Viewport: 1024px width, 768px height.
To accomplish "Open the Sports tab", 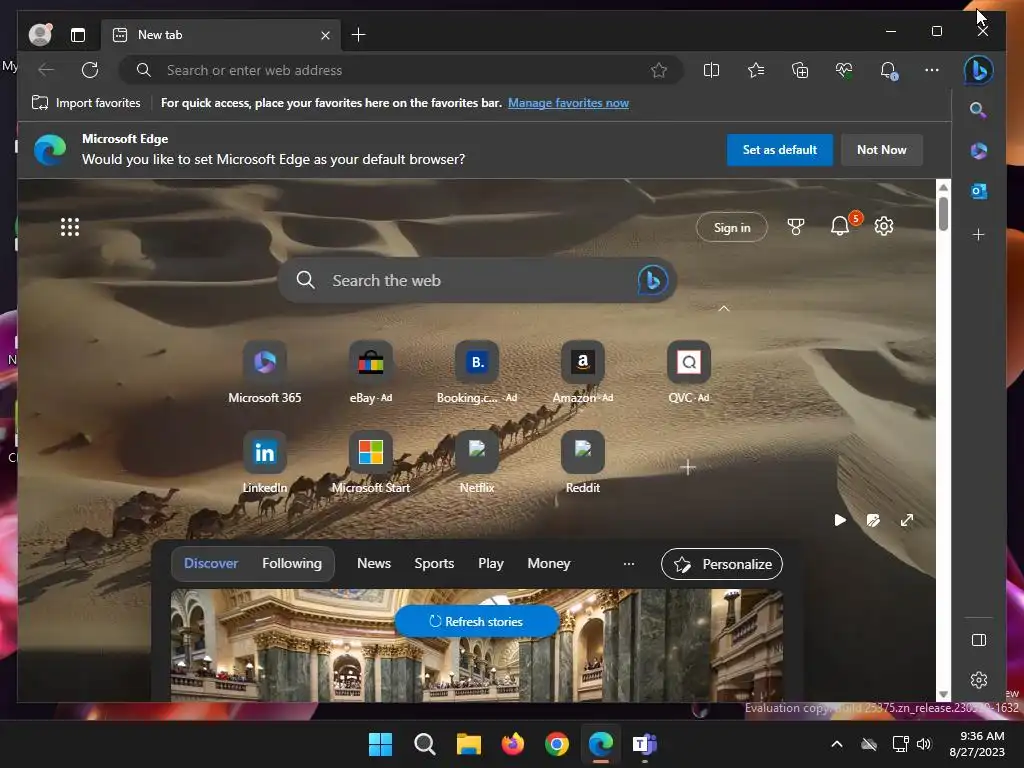I will (434, 563).
